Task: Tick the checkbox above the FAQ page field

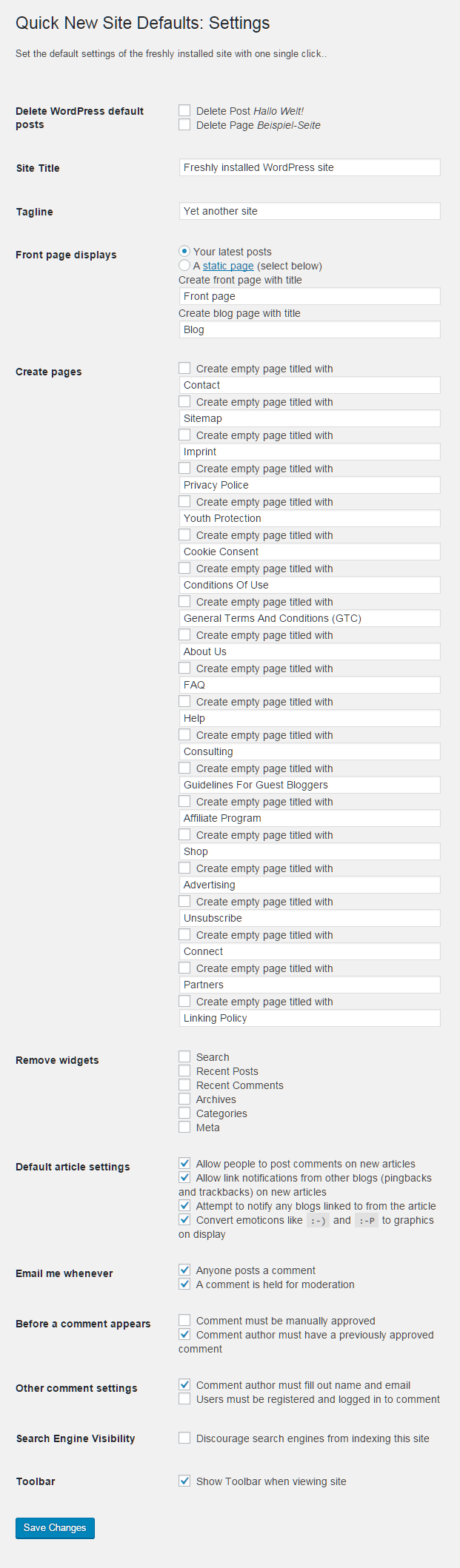Action: (x=184, y=668)
